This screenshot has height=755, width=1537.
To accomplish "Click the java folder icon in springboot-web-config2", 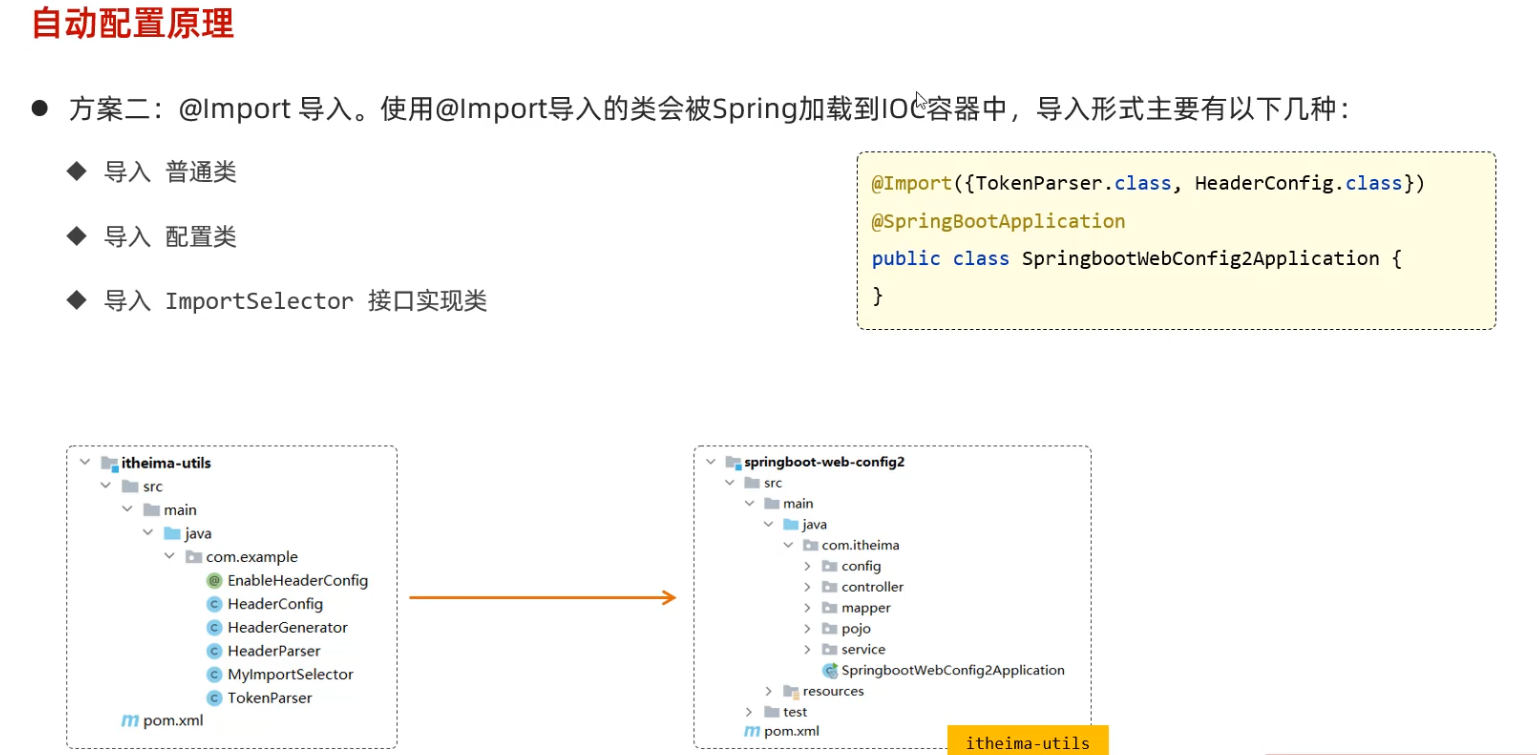I will [x=791, y=524].
